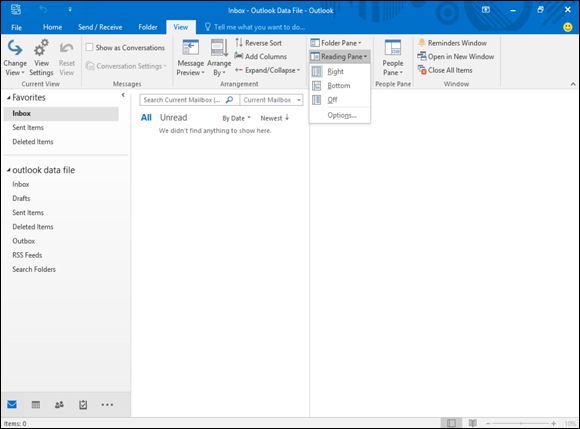This screenshot has height=429, width=580.
Task: Open the ribbon display options
Action: (486, 10)
